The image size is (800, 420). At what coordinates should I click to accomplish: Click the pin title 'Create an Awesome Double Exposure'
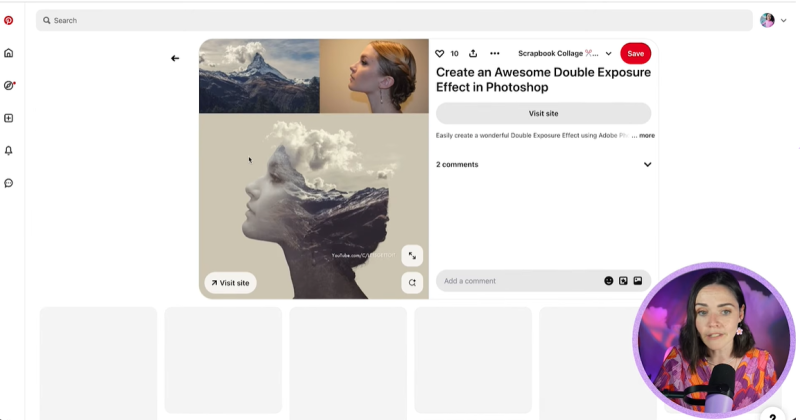[x=543, y=80]
